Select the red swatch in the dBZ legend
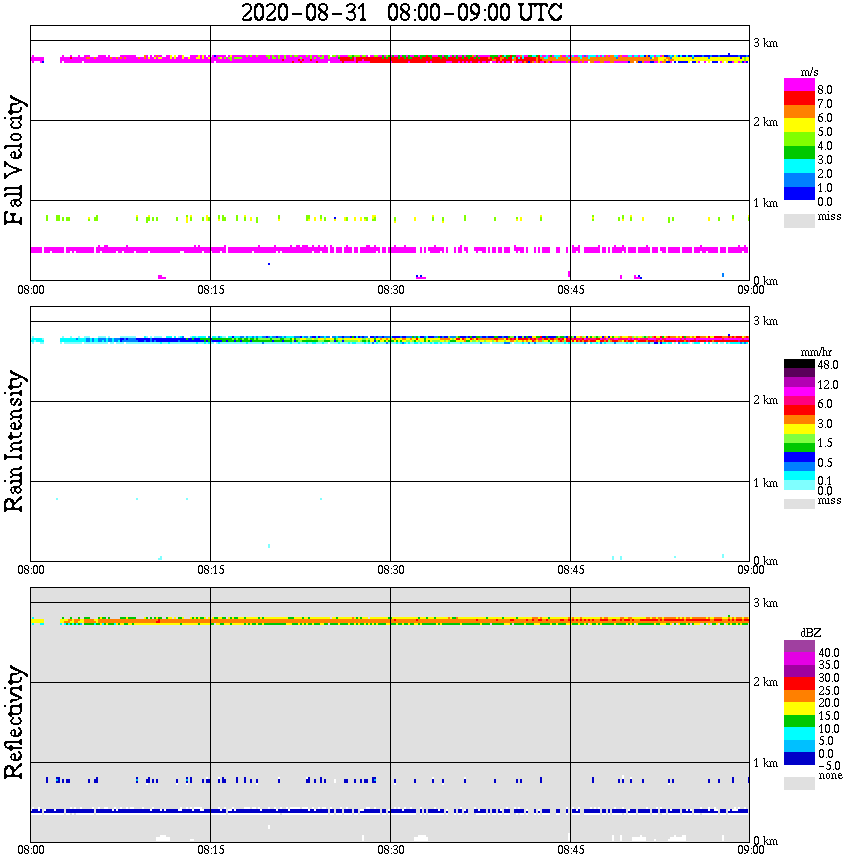 [799, 684]
